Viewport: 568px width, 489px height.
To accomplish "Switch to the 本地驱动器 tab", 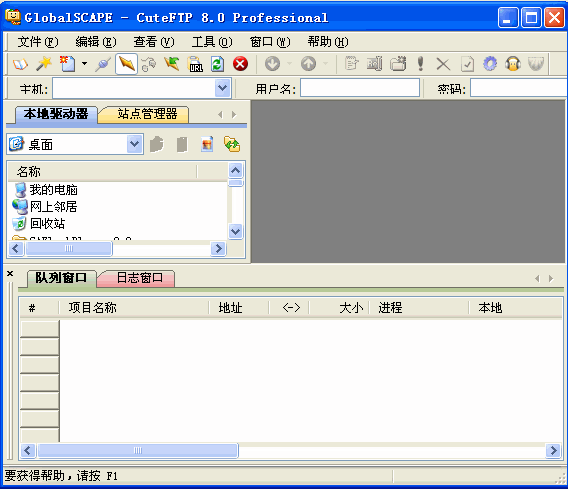I will click(56, 114).
